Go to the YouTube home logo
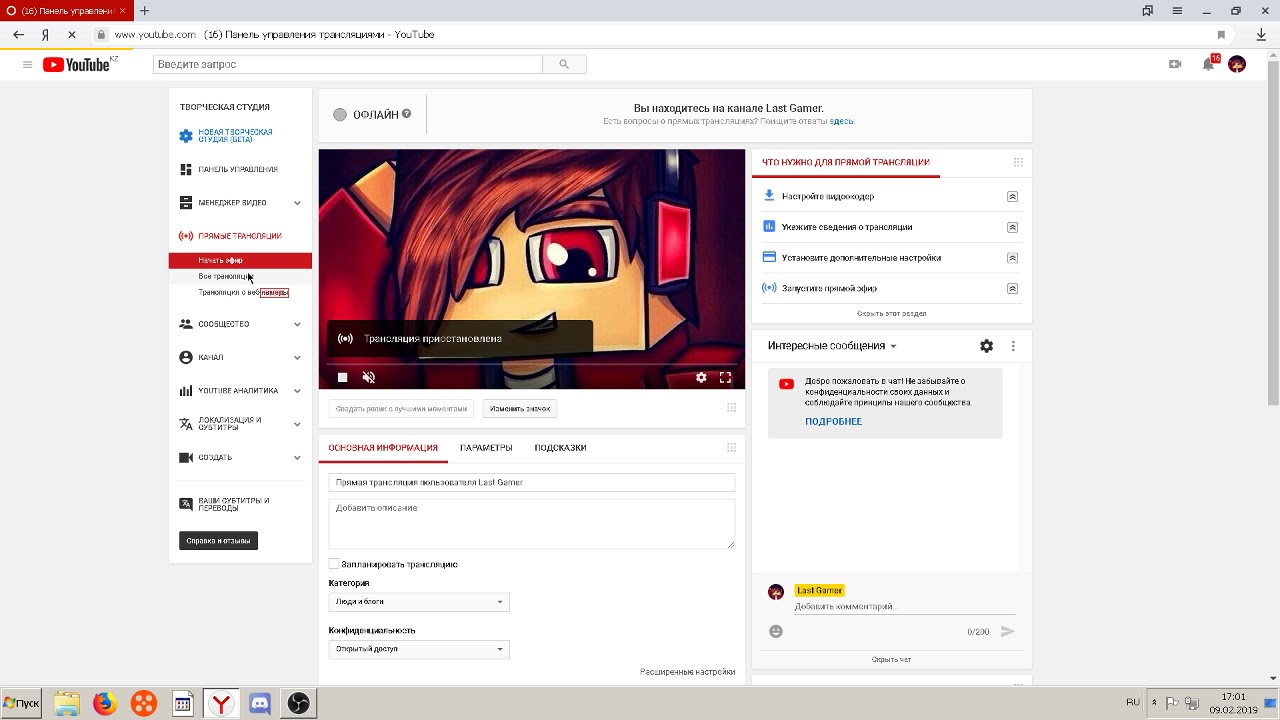Image resolution: width=1280 pixels, height=720 pixels. click(77, 64)
